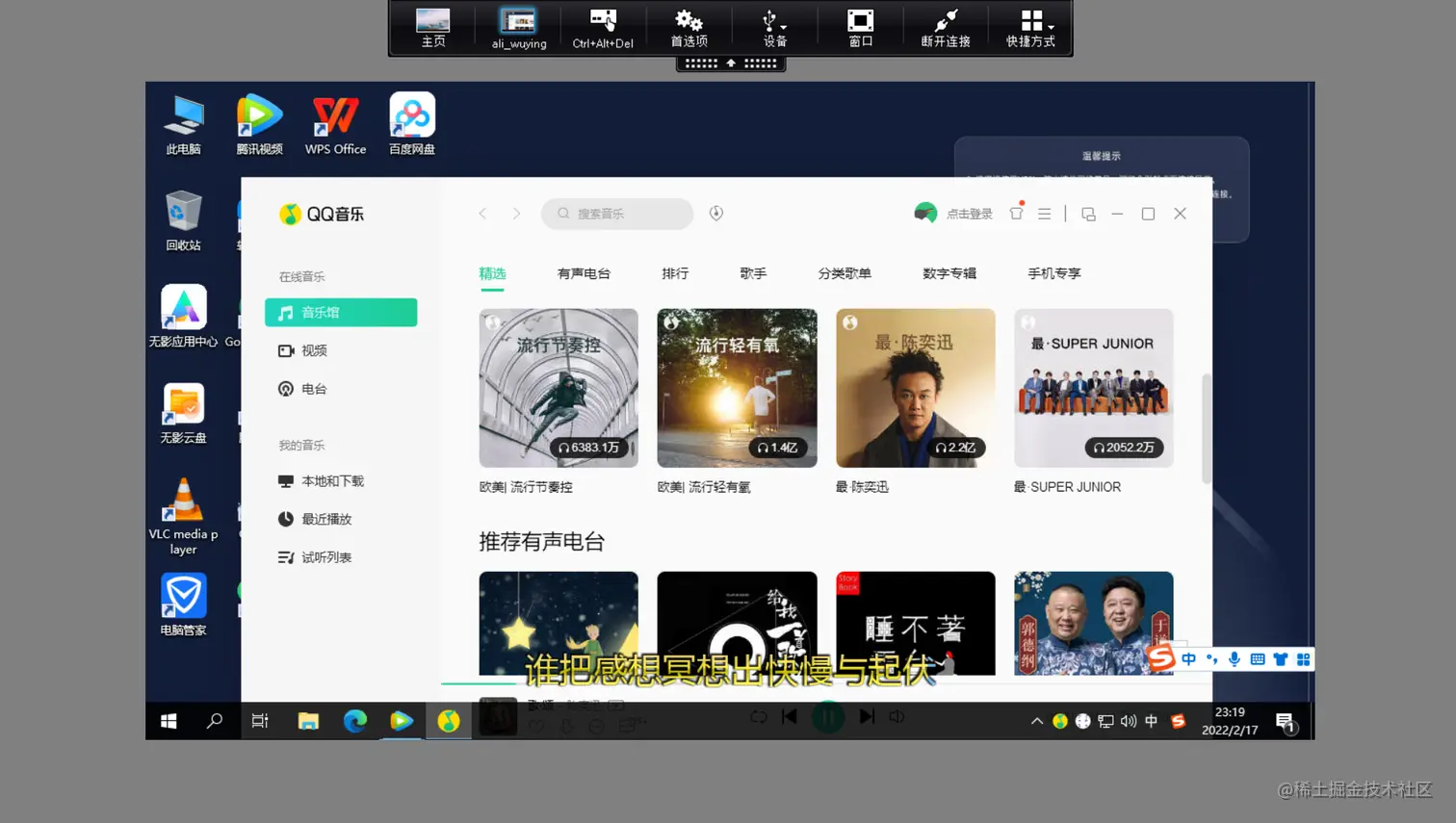Viewport: 1456px width, 823px height.
Task: Open the starry night radio cover
Action: [x=559, y=623]
